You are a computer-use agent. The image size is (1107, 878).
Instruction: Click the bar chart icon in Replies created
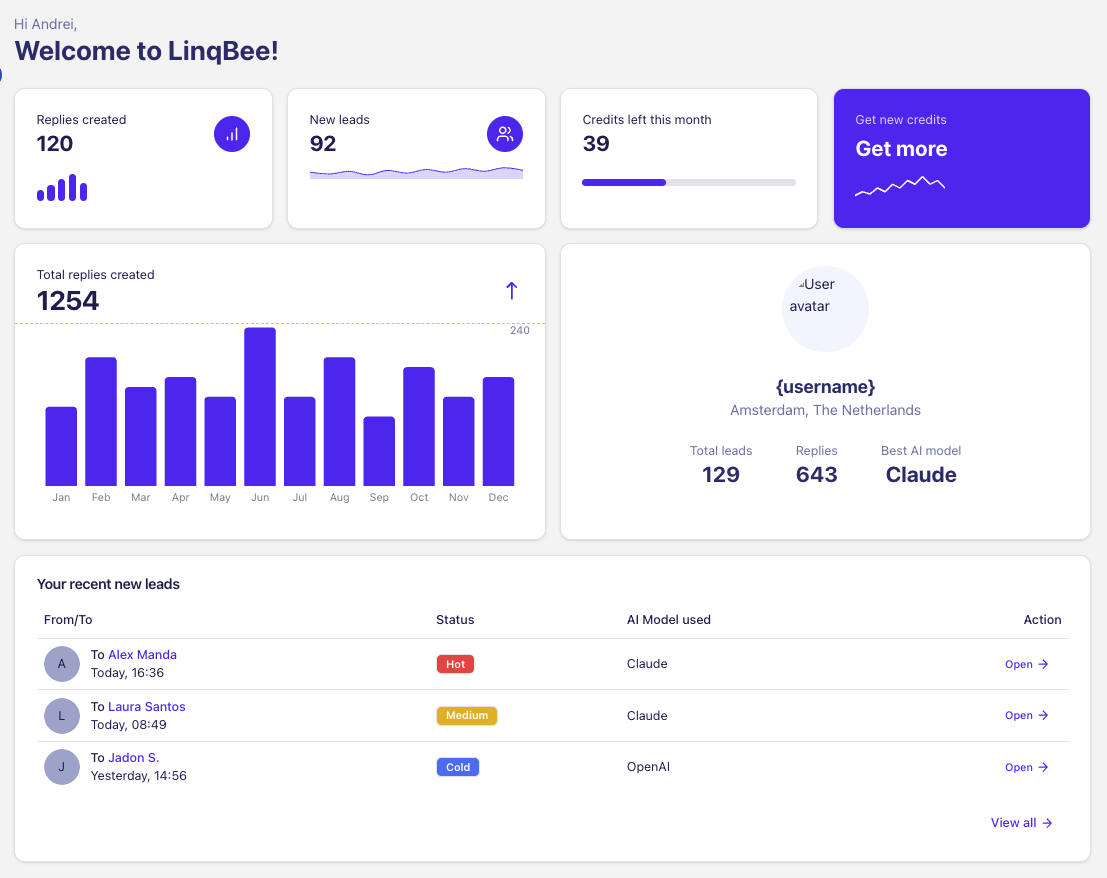[232, 134]
